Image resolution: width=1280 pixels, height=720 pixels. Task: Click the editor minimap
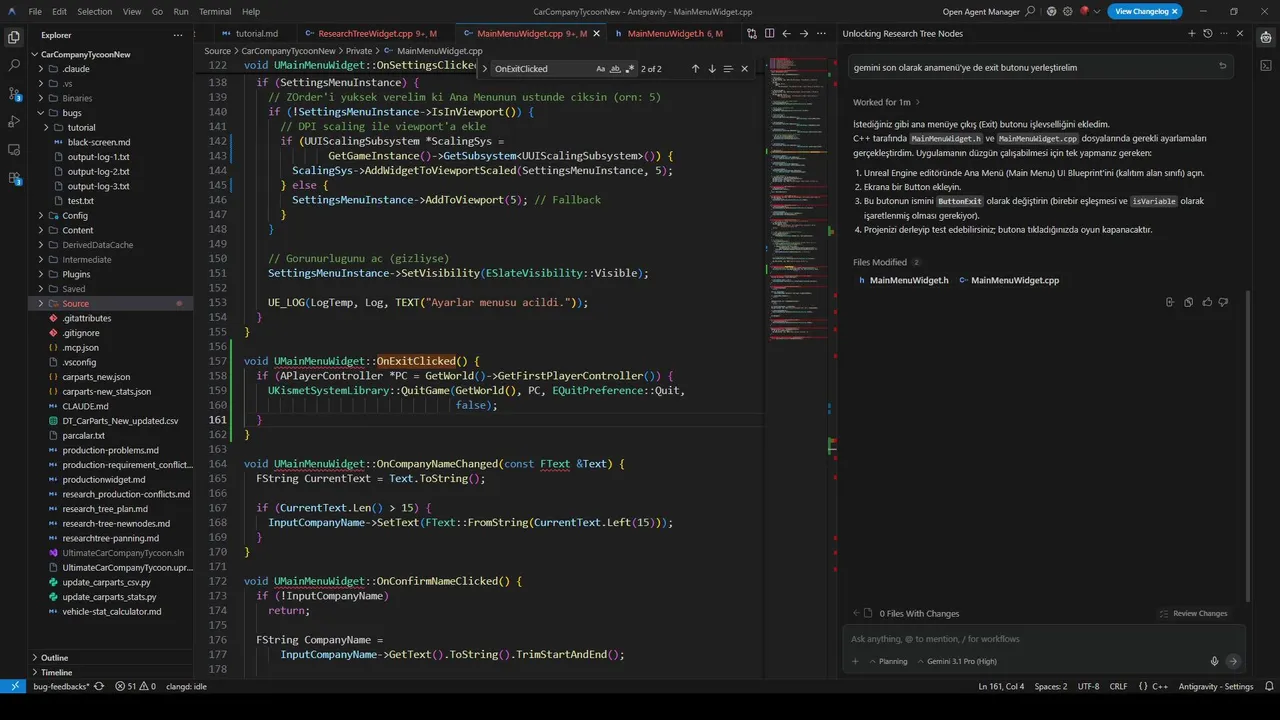(x=798, y=200)
